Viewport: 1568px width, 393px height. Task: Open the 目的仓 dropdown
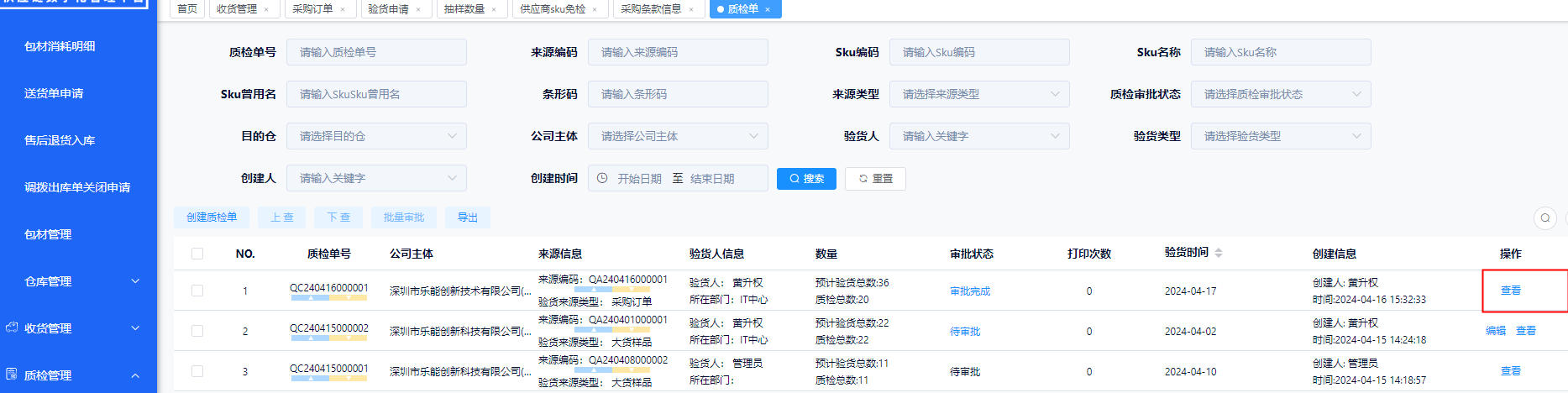376,136
